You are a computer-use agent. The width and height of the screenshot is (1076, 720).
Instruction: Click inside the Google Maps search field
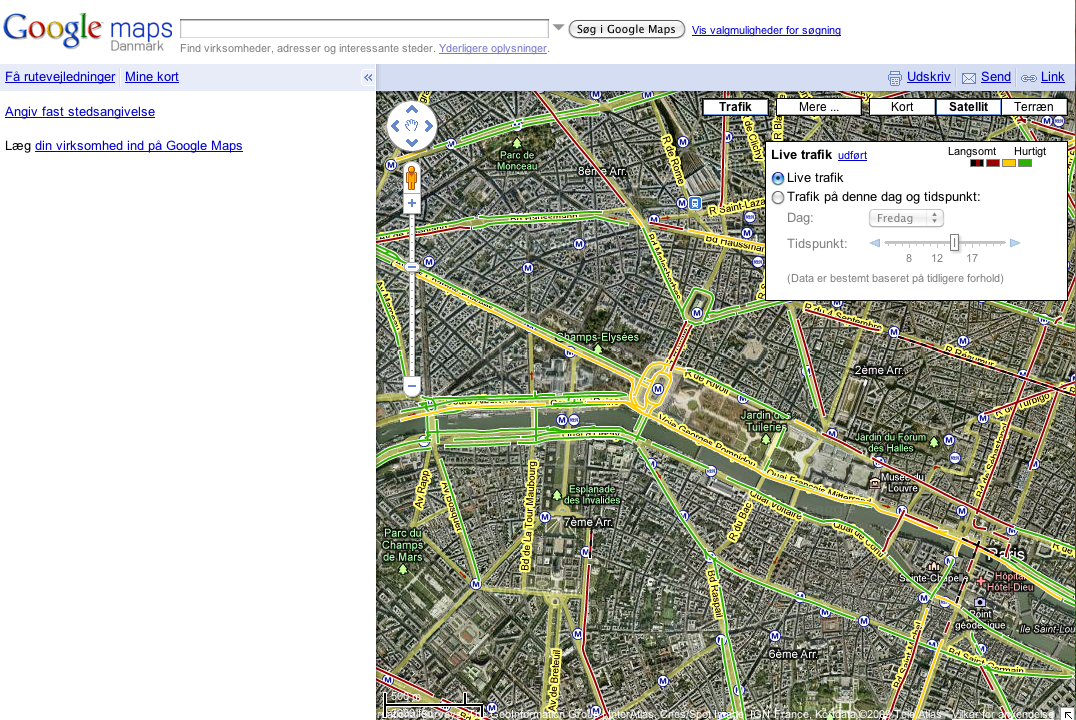coord(364,29)
